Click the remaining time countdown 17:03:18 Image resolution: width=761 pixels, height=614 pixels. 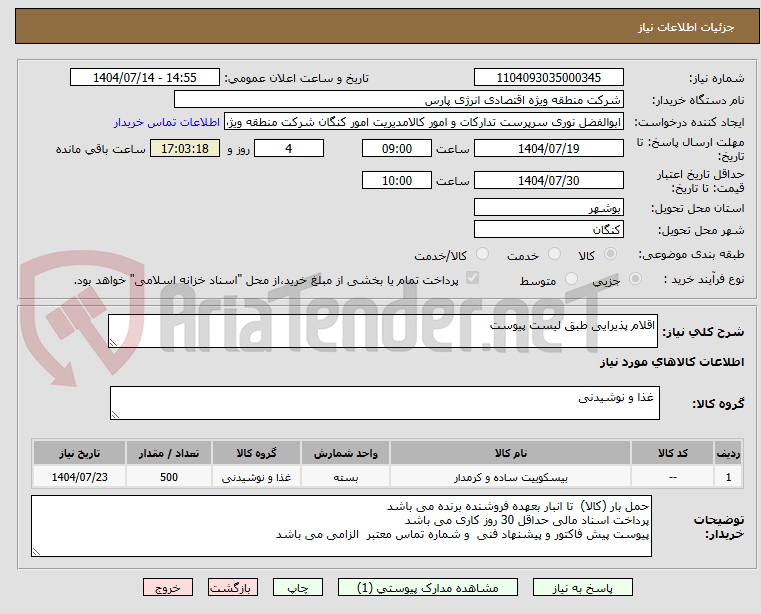click(x=185, y=149)
